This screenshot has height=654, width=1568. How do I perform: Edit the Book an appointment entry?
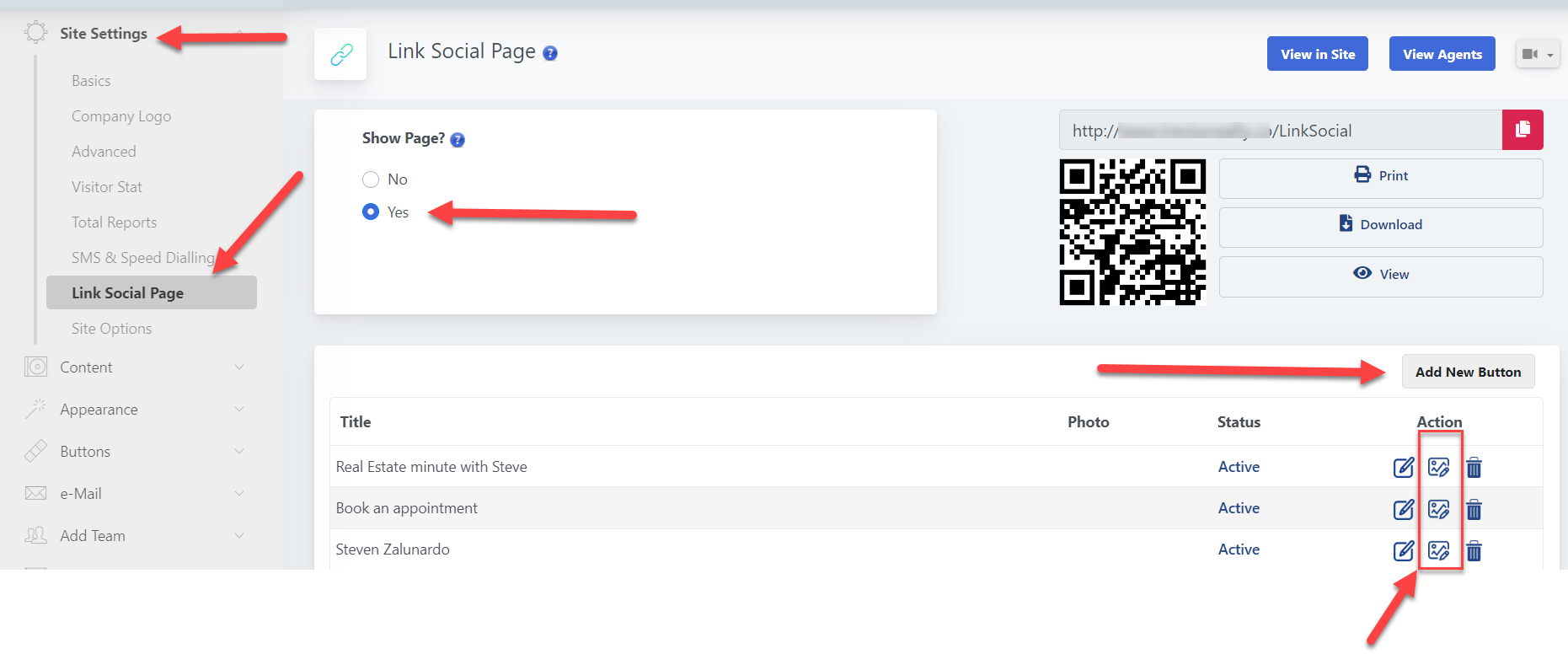click(x=1403, y=509)
